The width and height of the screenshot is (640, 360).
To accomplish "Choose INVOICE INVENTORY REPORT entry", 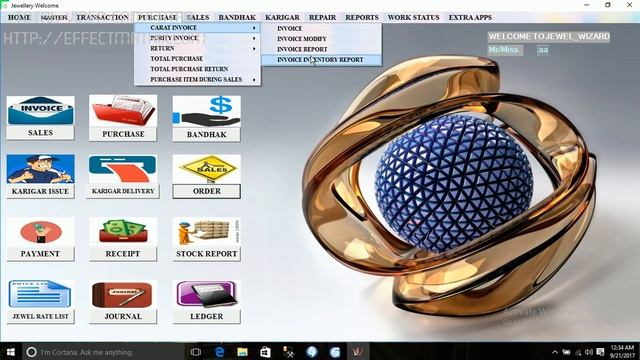I will (321, 60).
